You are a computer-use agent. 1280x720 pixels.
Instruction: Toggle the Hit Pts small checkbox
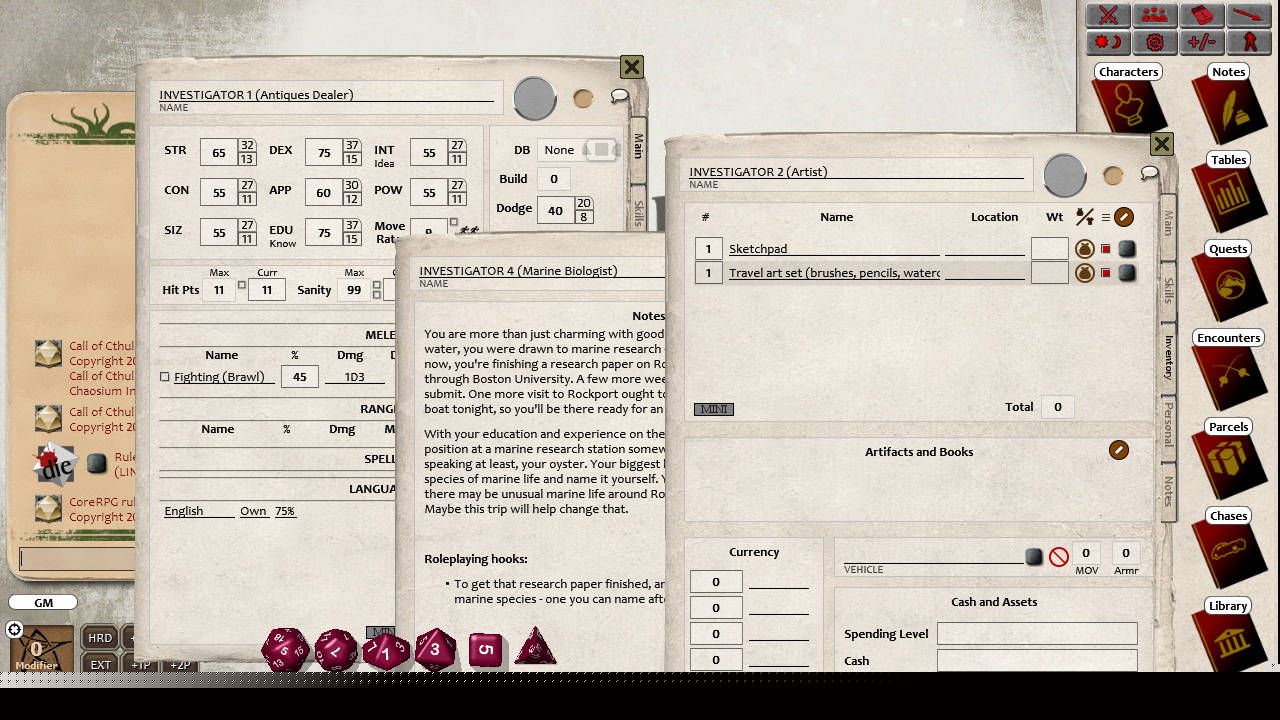click(242, 286)
